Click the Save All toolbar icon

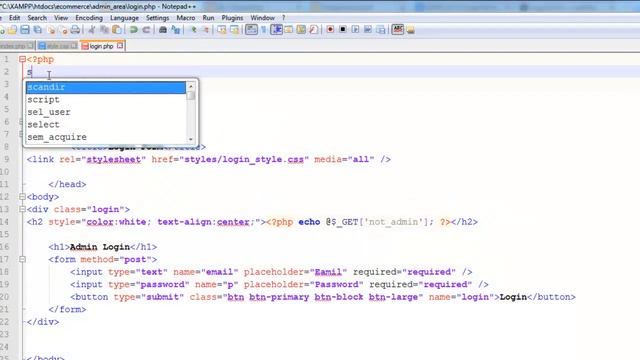pos(38,29)
